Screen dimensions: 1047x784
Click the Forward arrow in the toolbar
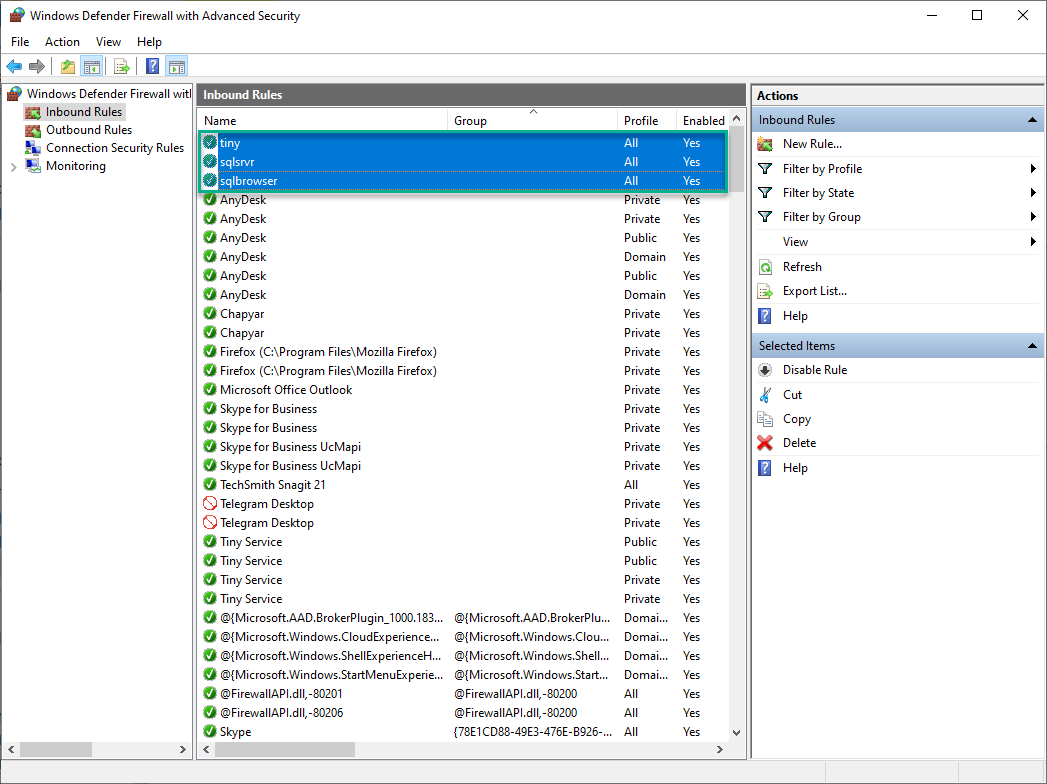37,66
